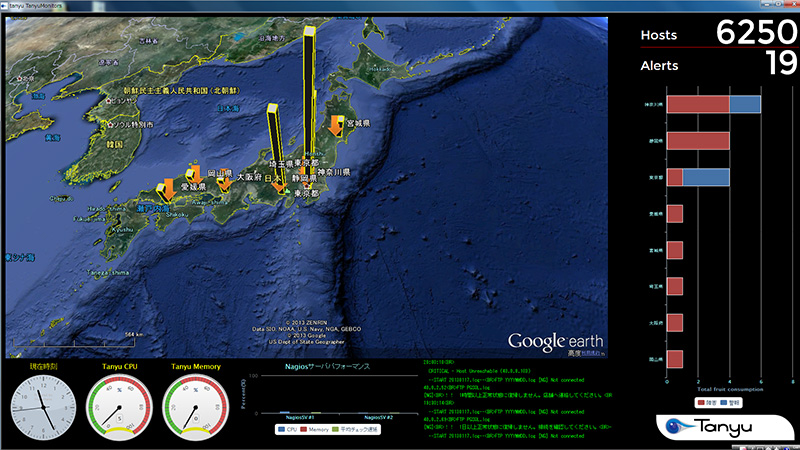
Task: Click the fifth row's short red bar
Action: pos(674,250)
